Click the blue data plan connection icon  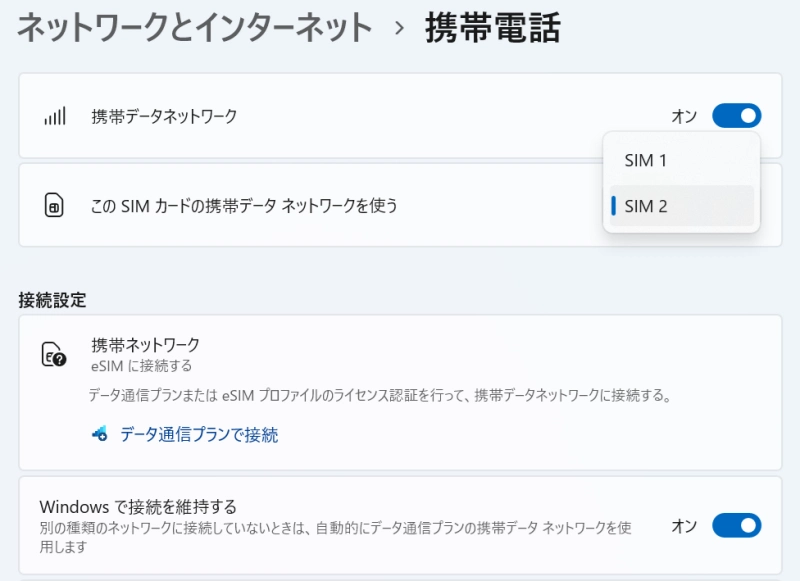coord(97,434)
